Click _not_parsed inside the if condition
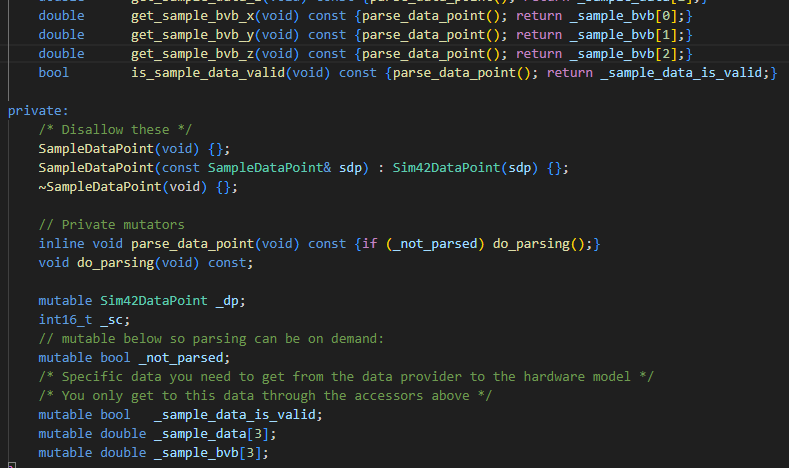Screen dimensions: 789x468 coord(435,244)
